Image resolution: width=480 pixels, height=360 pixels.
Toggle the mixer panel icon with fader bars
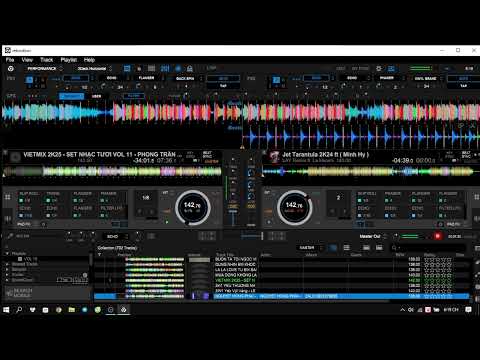(x=165, y=68)
